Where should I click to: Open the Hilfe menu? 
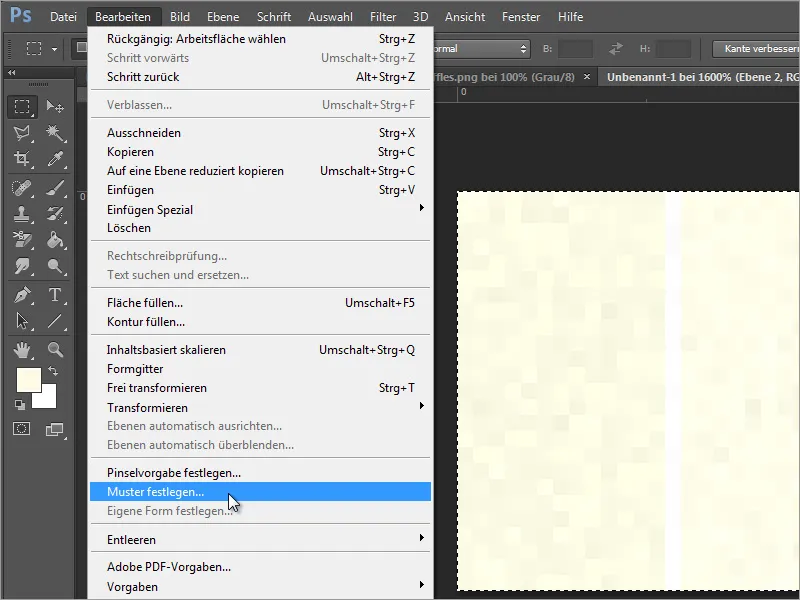coord(570,17)
